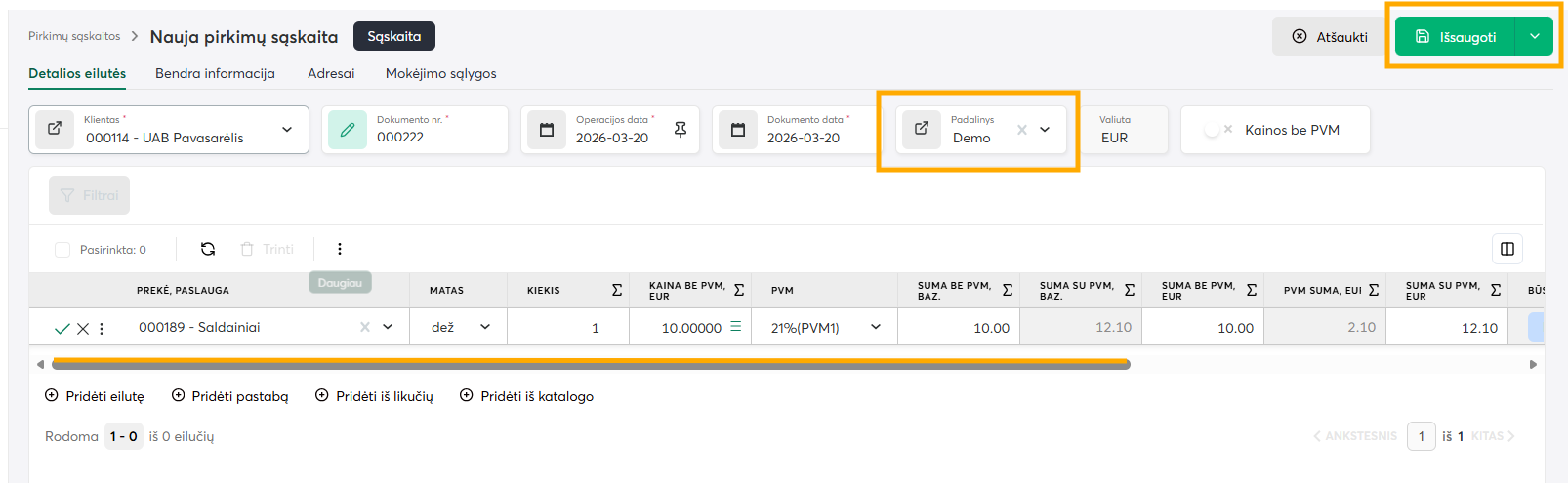Confirm the row with the green checkmark

[x=62, y=329]
